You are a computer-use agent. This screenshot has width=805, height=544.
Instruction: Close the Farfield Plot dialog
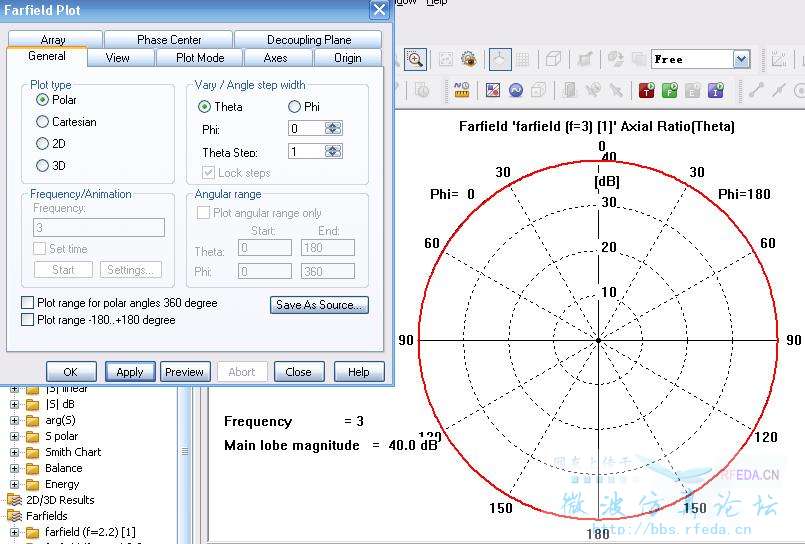[x=379, y=10]
